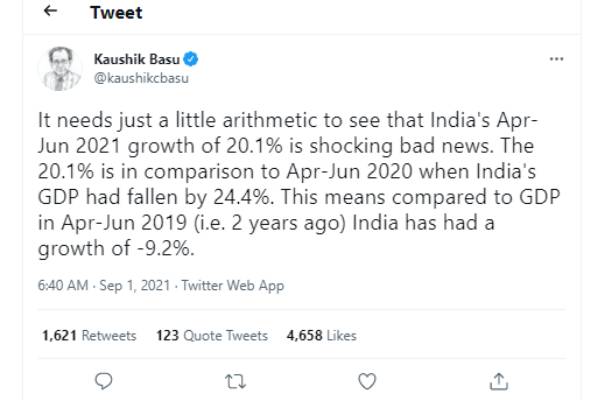Click the word Retweets in stats row

[x=108, y=336]
